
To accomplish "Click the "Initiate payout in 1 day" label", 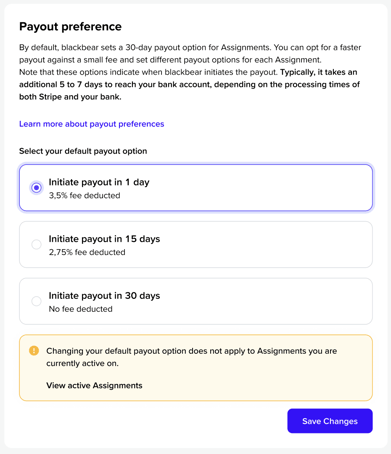I will coord(99,182).
